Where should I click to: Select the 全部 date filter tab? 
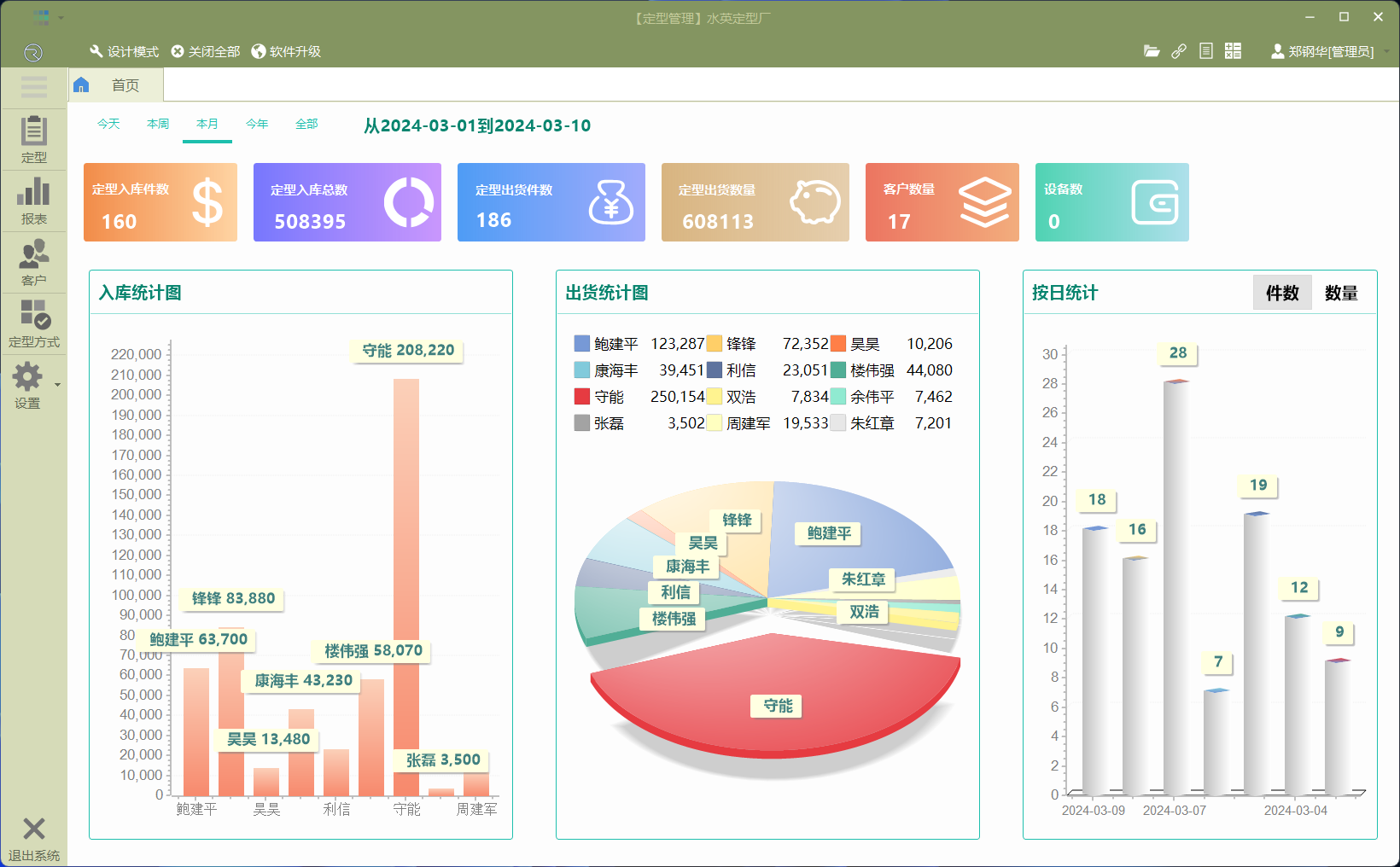306,124
